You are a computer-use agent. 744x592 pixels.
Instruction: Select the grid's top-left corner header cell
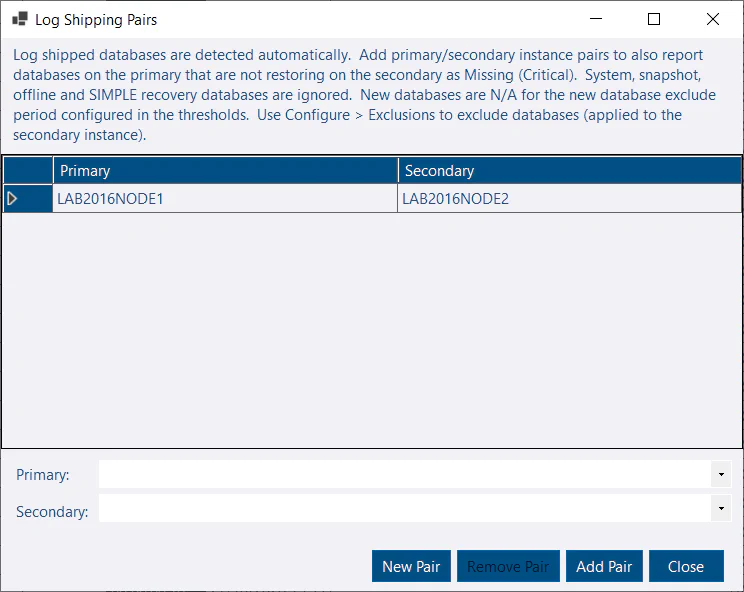(x=28, y=171)
